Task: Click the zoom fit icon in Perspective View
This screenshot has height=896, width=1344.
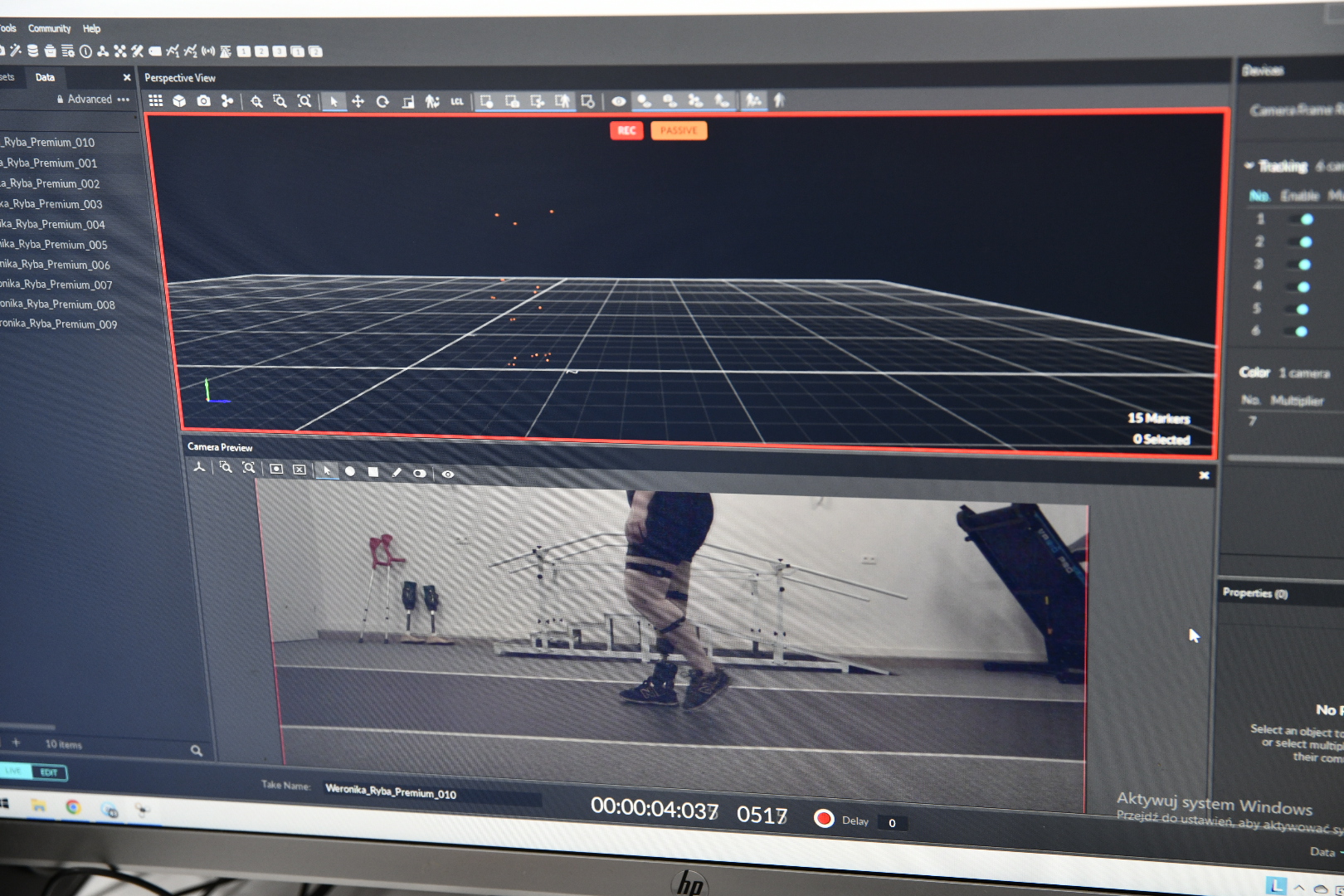Action: point(304,101)
